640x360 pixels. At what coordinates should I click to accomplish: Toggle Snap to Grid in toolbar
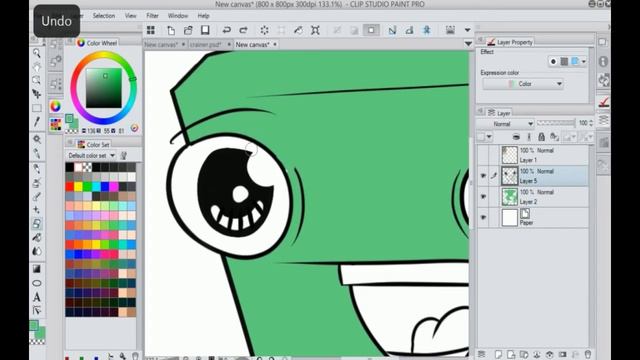click(x=427, y=30)
